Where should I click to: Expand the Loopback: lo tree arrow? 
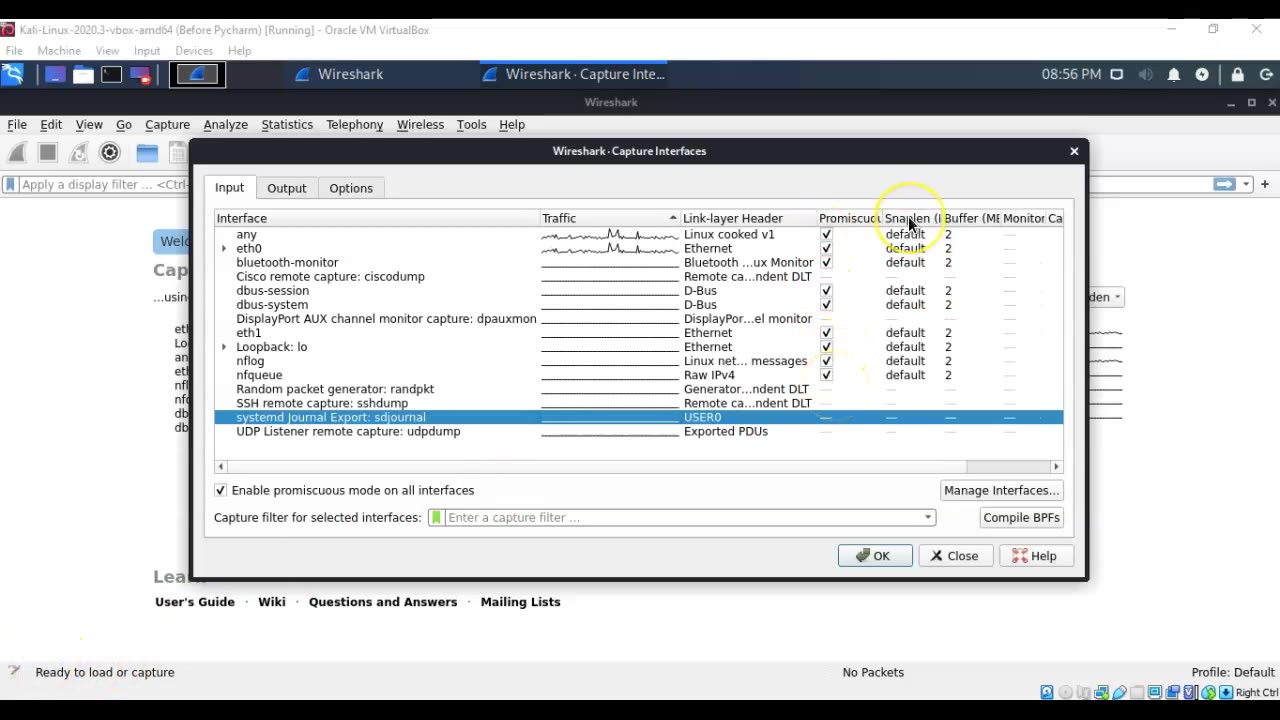[224, 347]
